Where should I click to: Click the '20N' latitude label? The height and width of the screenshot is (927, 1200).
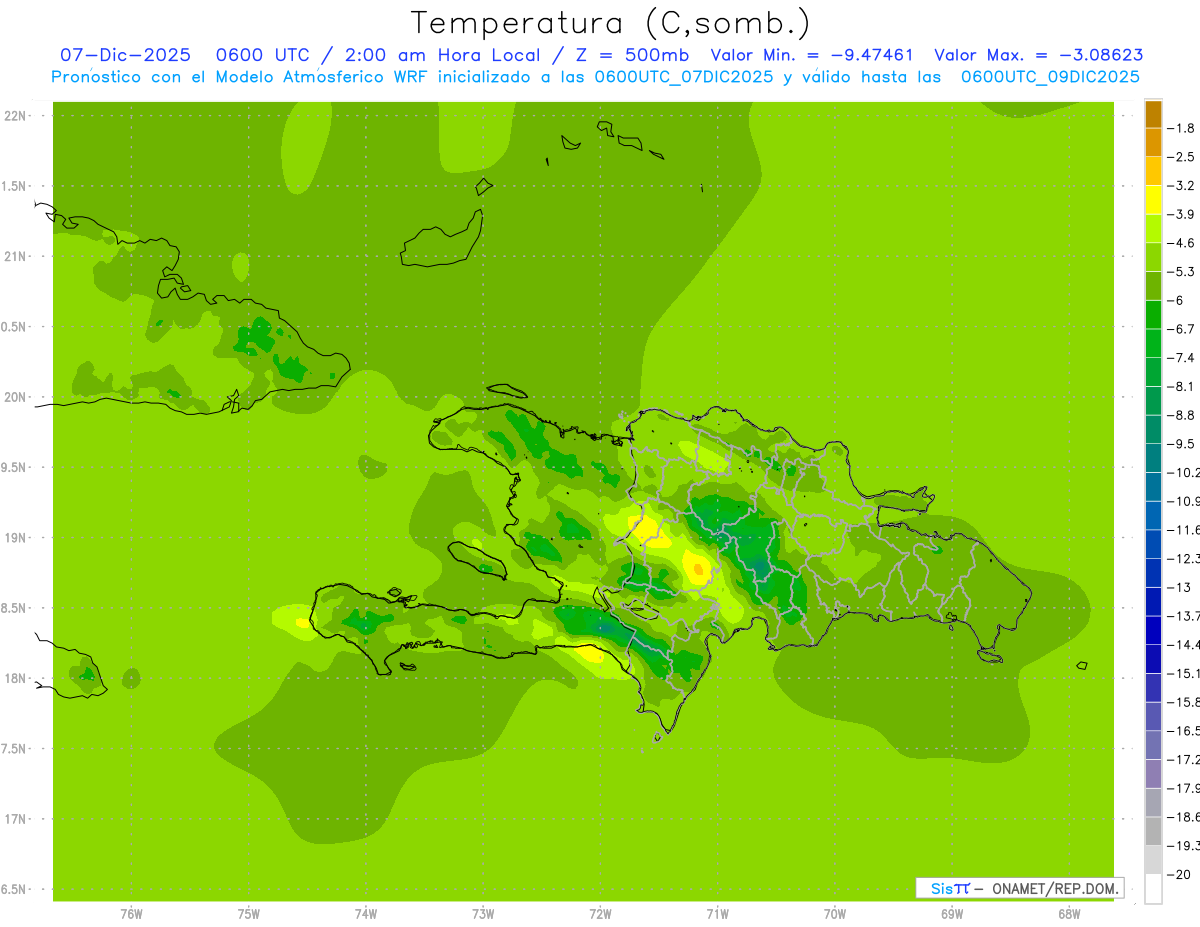click(15, 397)
